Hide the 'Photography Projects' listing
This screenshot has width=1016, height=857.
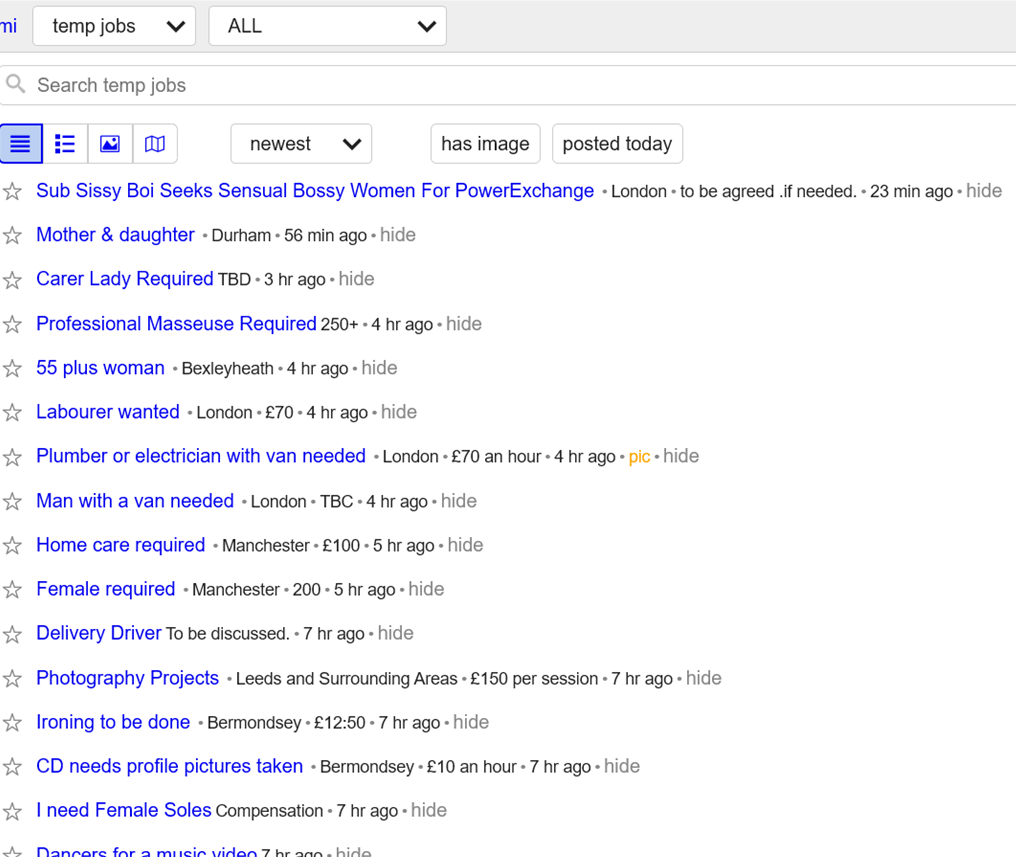(704, 678)
